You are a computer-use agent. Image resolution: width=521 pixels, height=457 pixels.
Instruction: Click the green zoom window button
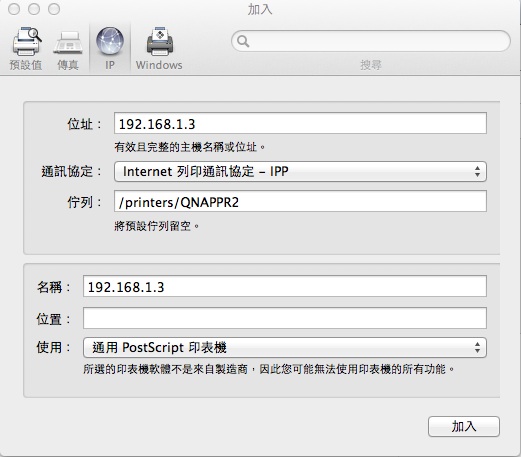[x=54, y=9]
